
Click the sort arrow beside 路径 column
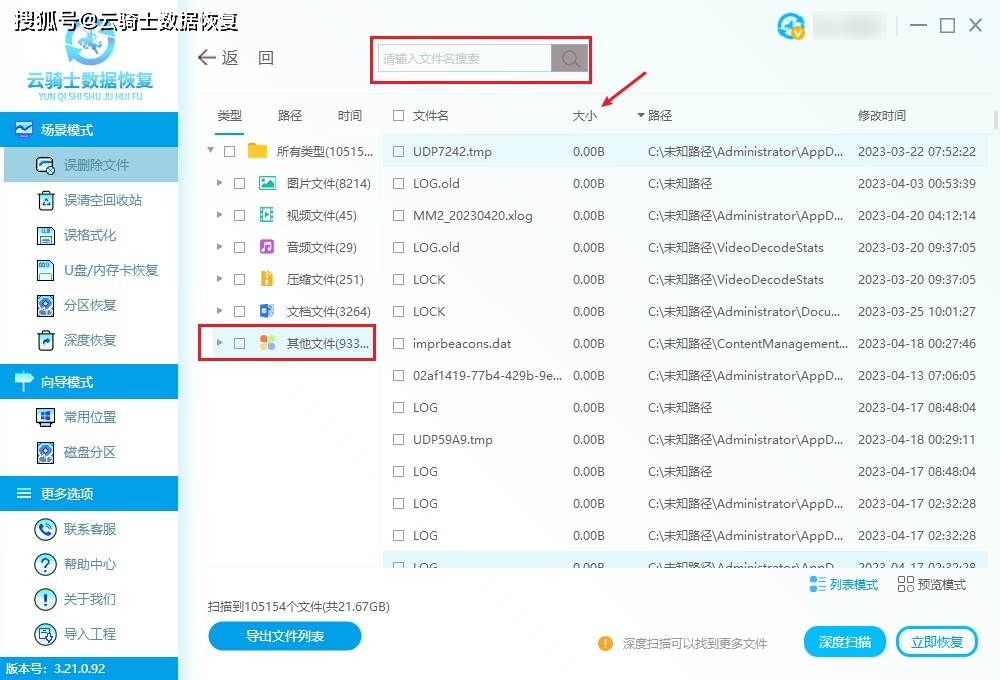click(x=640, y=115)
